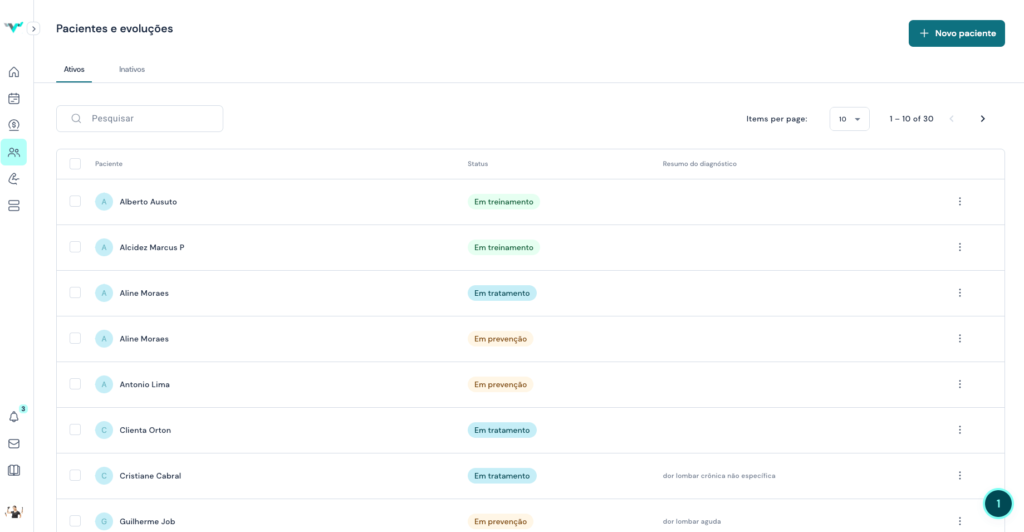
Task: Click the Novo paciente button
Action: pos(956,33)
